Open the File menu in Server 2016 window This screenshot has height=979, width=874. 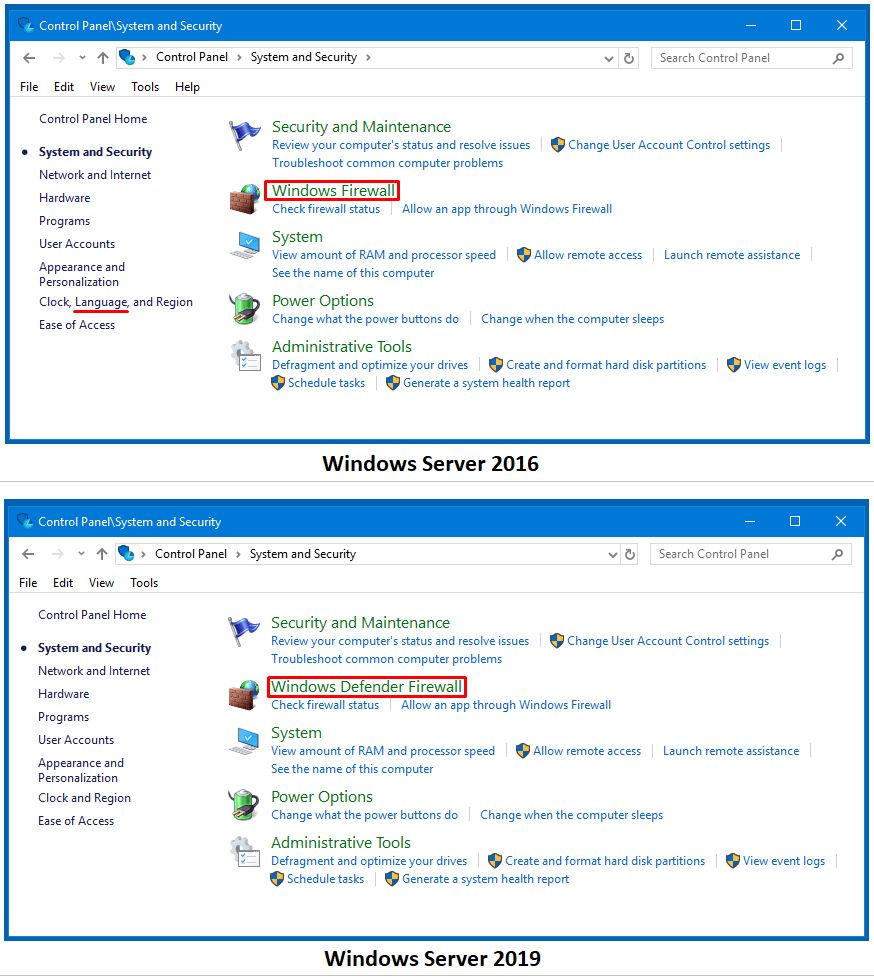(29, 87)
